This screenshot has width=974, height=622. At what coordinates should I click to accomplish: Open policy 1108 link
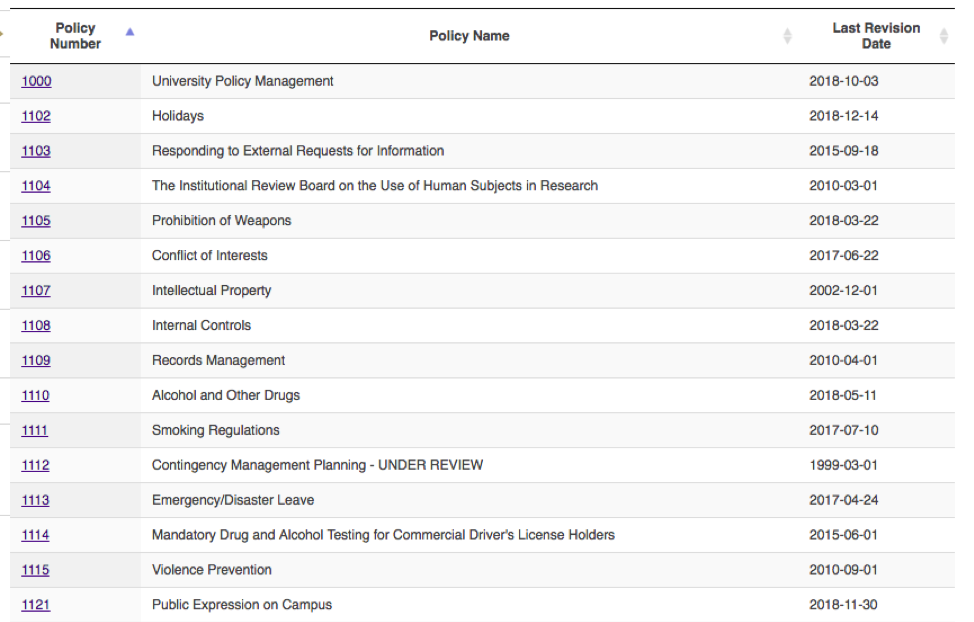36,325
